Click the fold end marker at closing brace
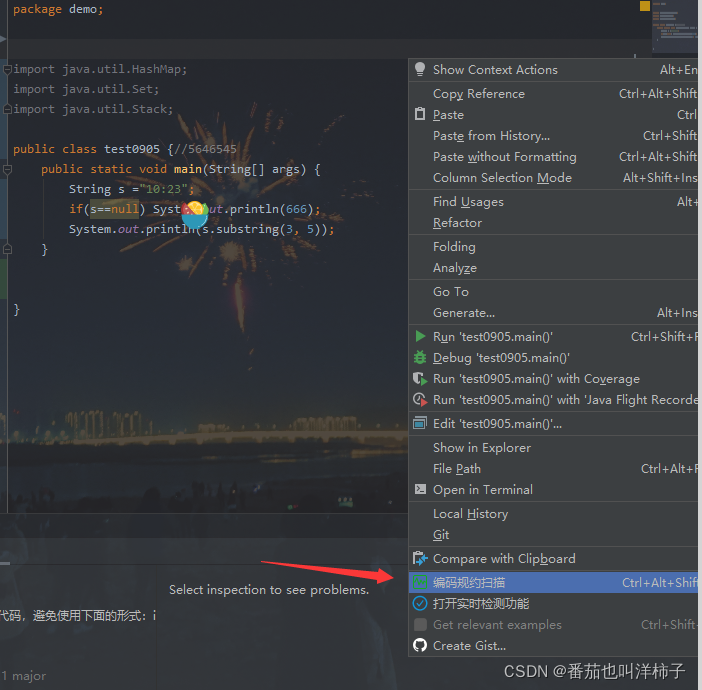 [7, 249]
